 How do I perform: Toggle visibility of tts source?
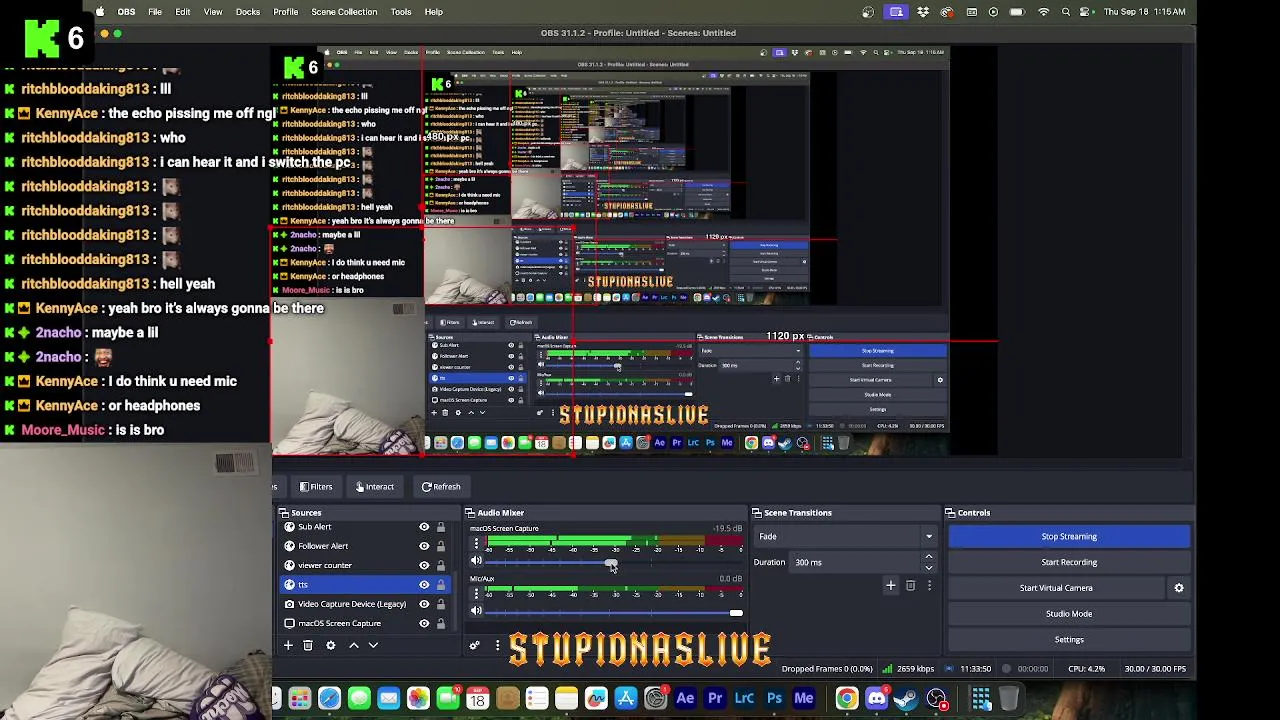click(x=424, y=584)
